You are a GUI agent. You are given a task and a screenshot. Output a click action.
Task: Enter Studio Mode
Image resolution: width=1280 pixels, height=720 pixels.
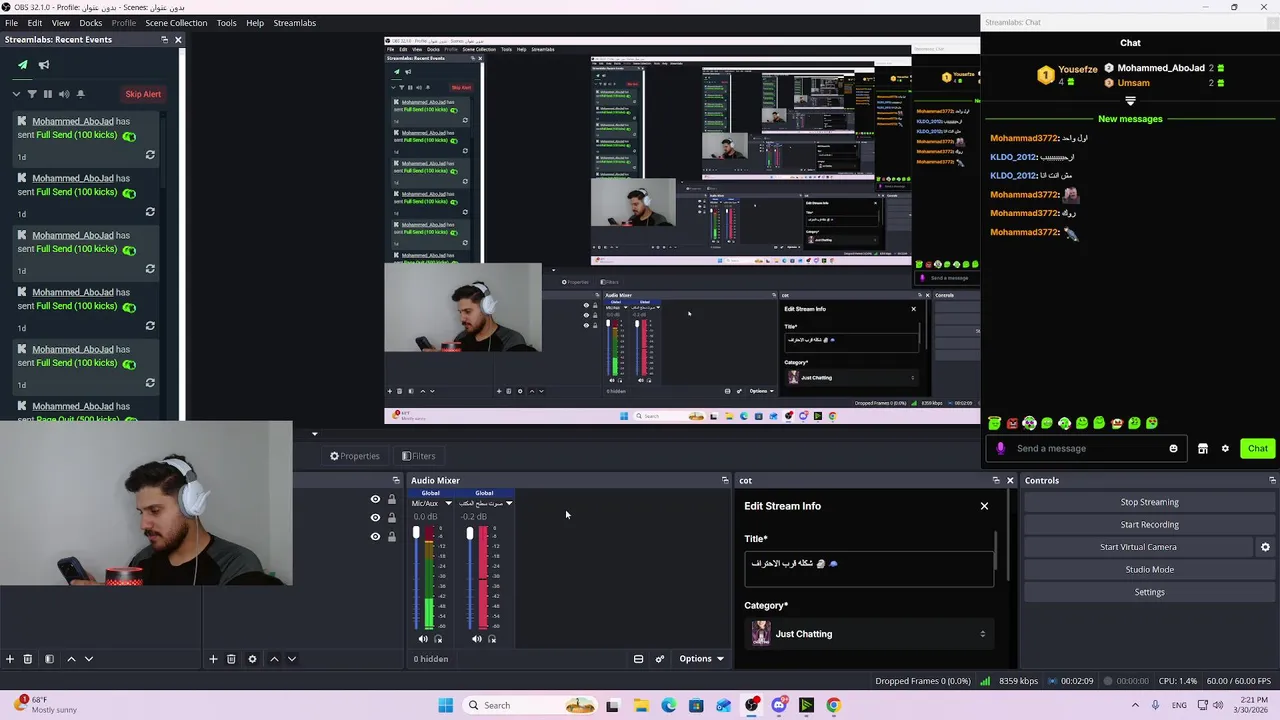(1149, 570)
